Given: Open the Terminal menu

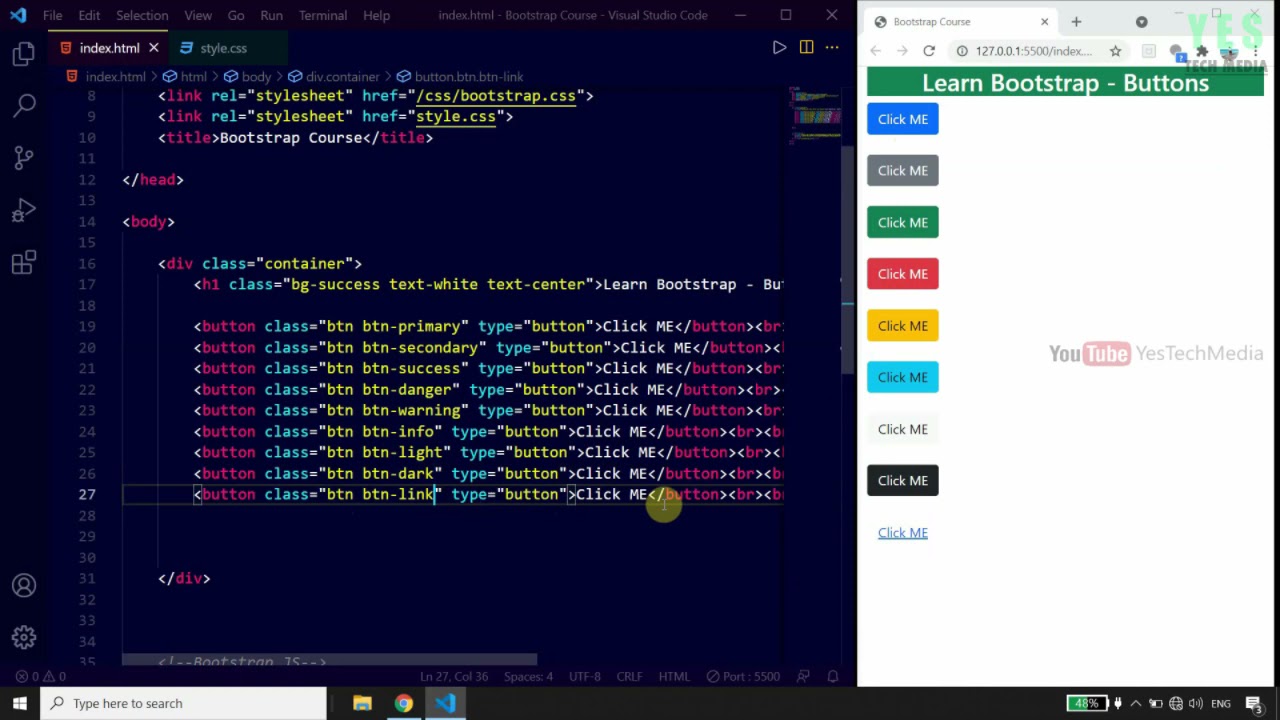Looking at the screenshot, I should pyautogui.click(x=323, y=15).
